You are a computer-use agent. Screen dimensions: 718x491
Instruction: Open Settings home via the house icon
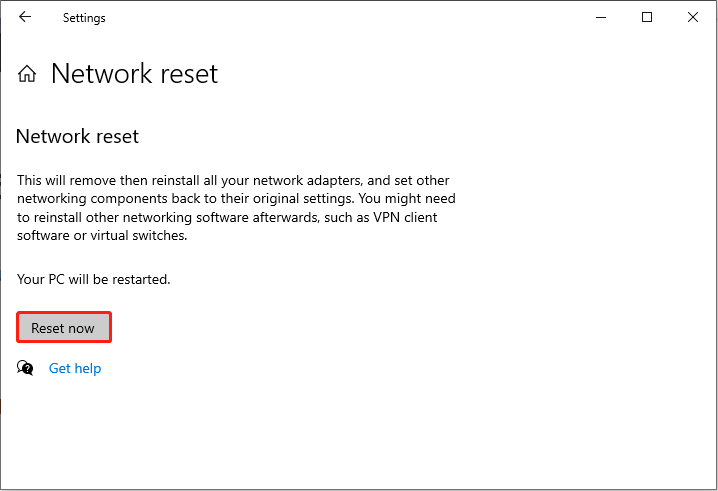[27, 73]
